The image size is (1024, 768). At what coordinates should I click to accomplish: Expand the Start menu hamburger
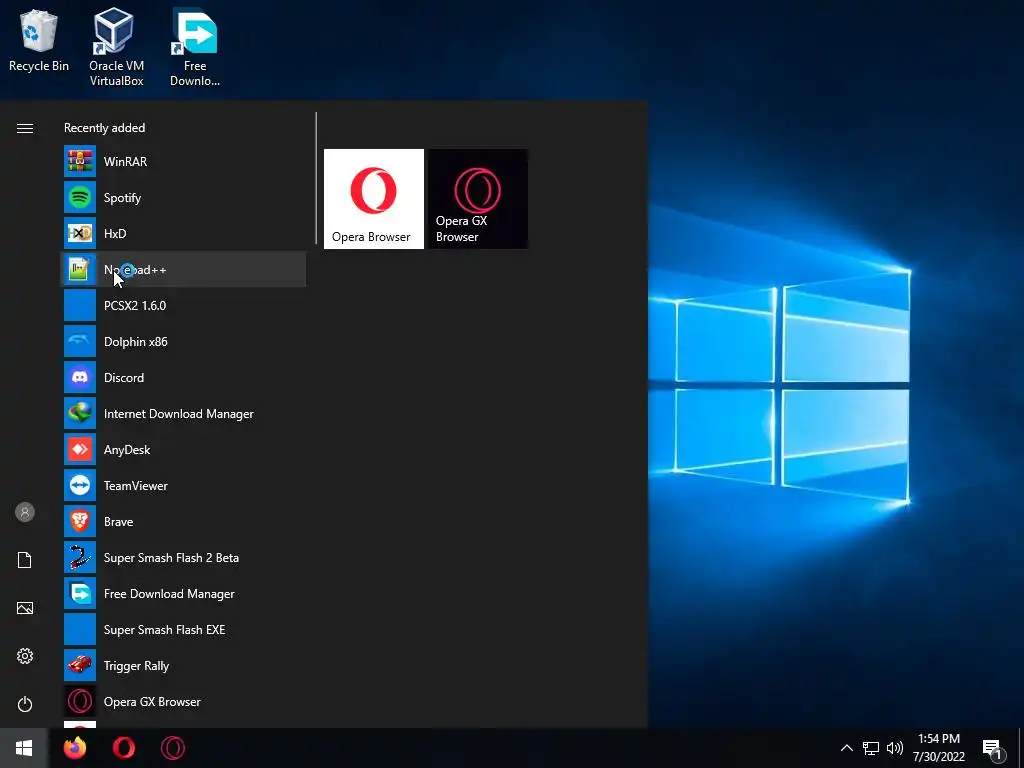[x=25, y=128]
